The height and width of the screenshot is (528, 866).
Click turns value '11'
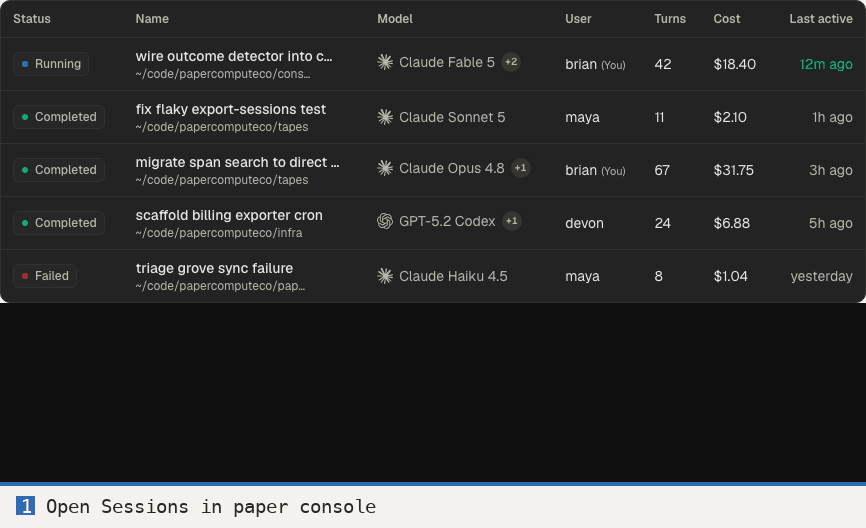tap(659, 117)
